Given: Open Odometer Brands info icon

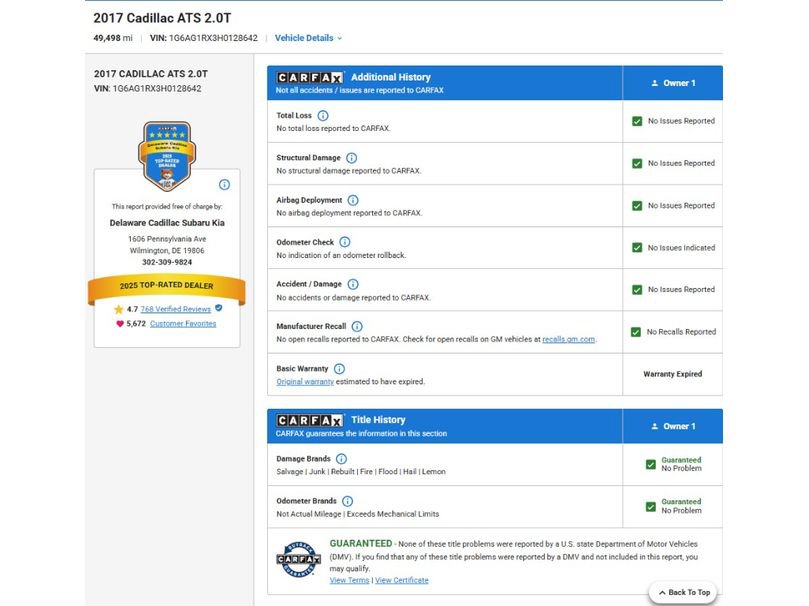Looking at the screenshot, I should click(348, 501).
